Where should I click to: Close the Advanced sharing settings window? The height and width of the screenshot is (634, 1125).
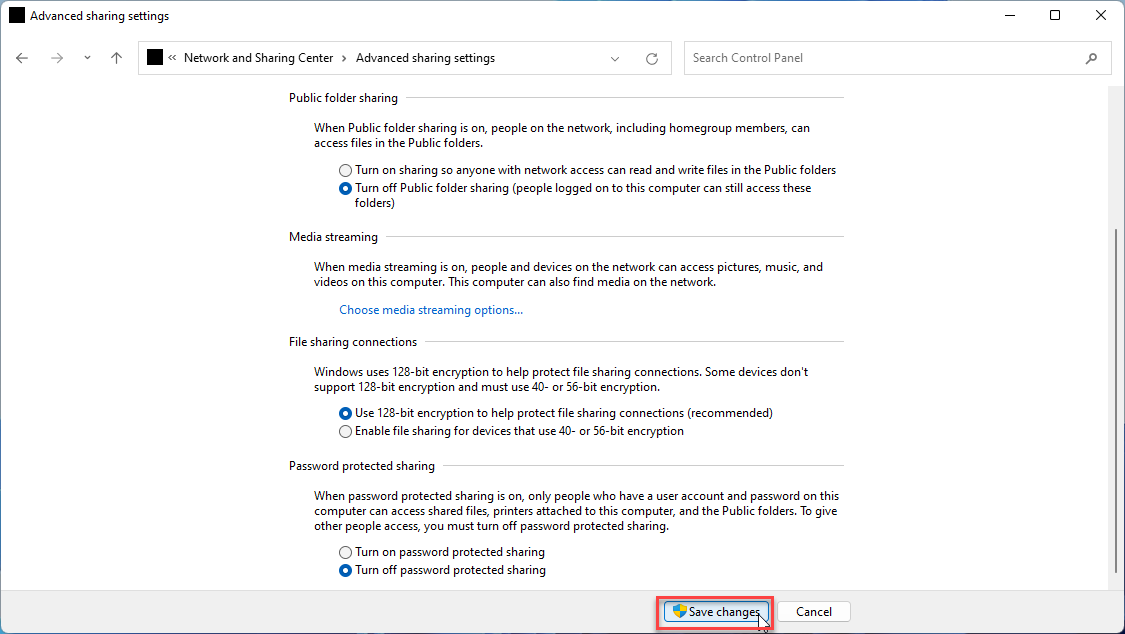(x=1101, y=15)
